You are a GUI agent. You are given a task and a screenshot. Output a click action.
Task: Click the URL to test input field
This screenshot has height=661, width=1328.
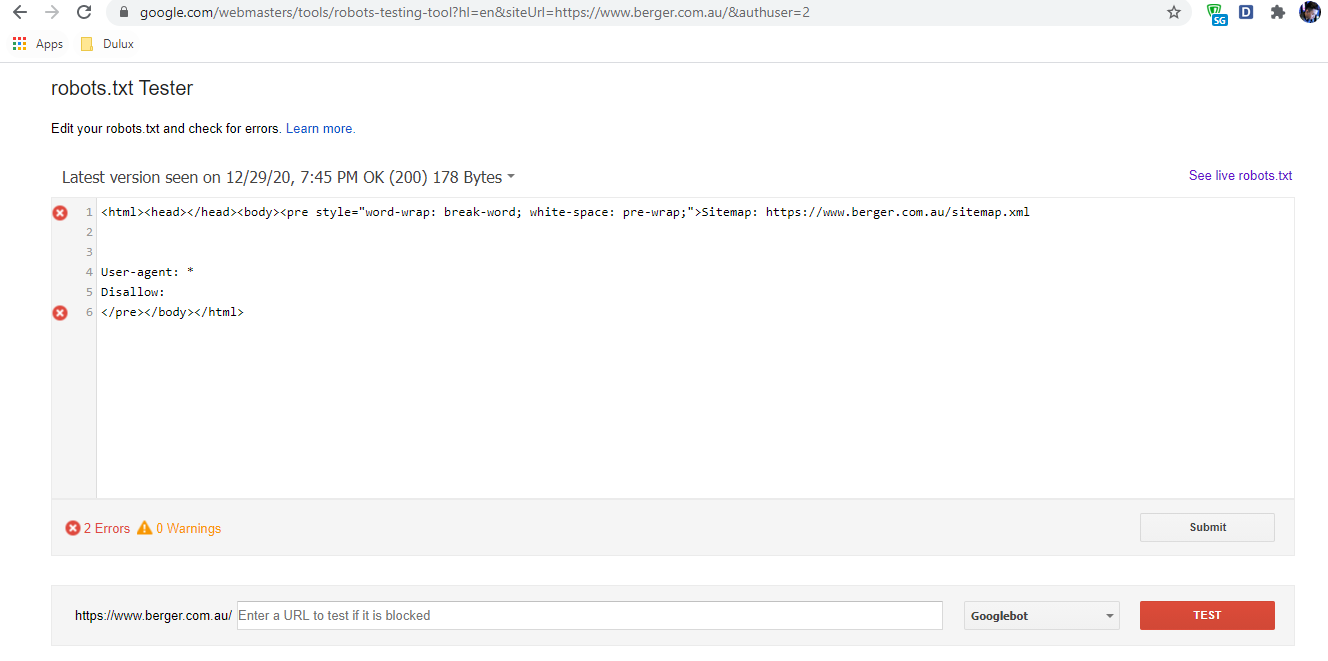tap(589, 616)
